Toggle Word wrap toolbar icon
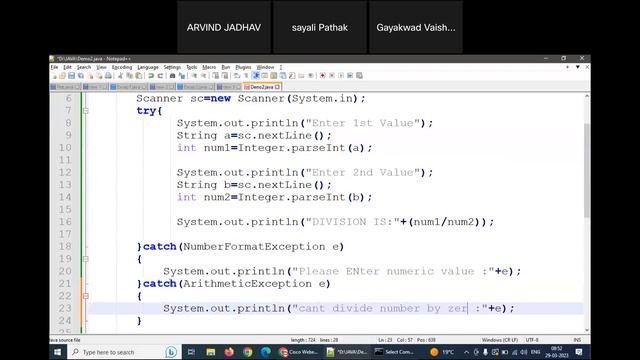 point(237,76)
